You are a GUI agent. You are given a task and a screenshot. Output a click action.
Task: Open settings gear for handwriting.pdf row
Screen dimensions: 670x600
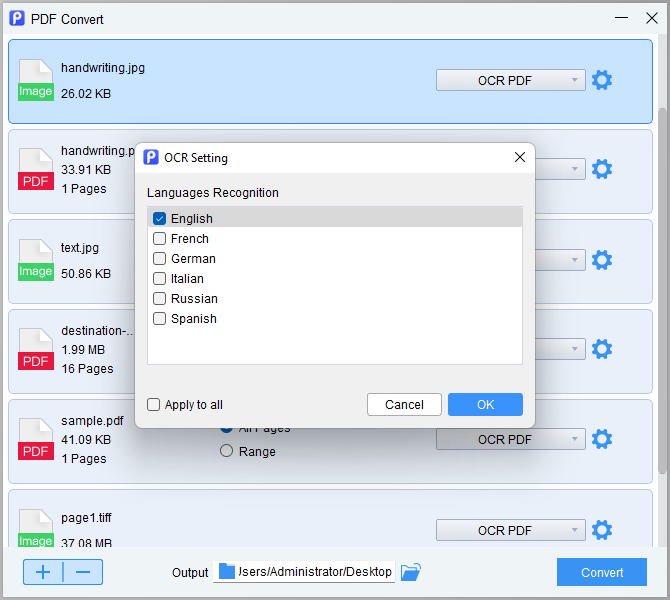[602, 169]
